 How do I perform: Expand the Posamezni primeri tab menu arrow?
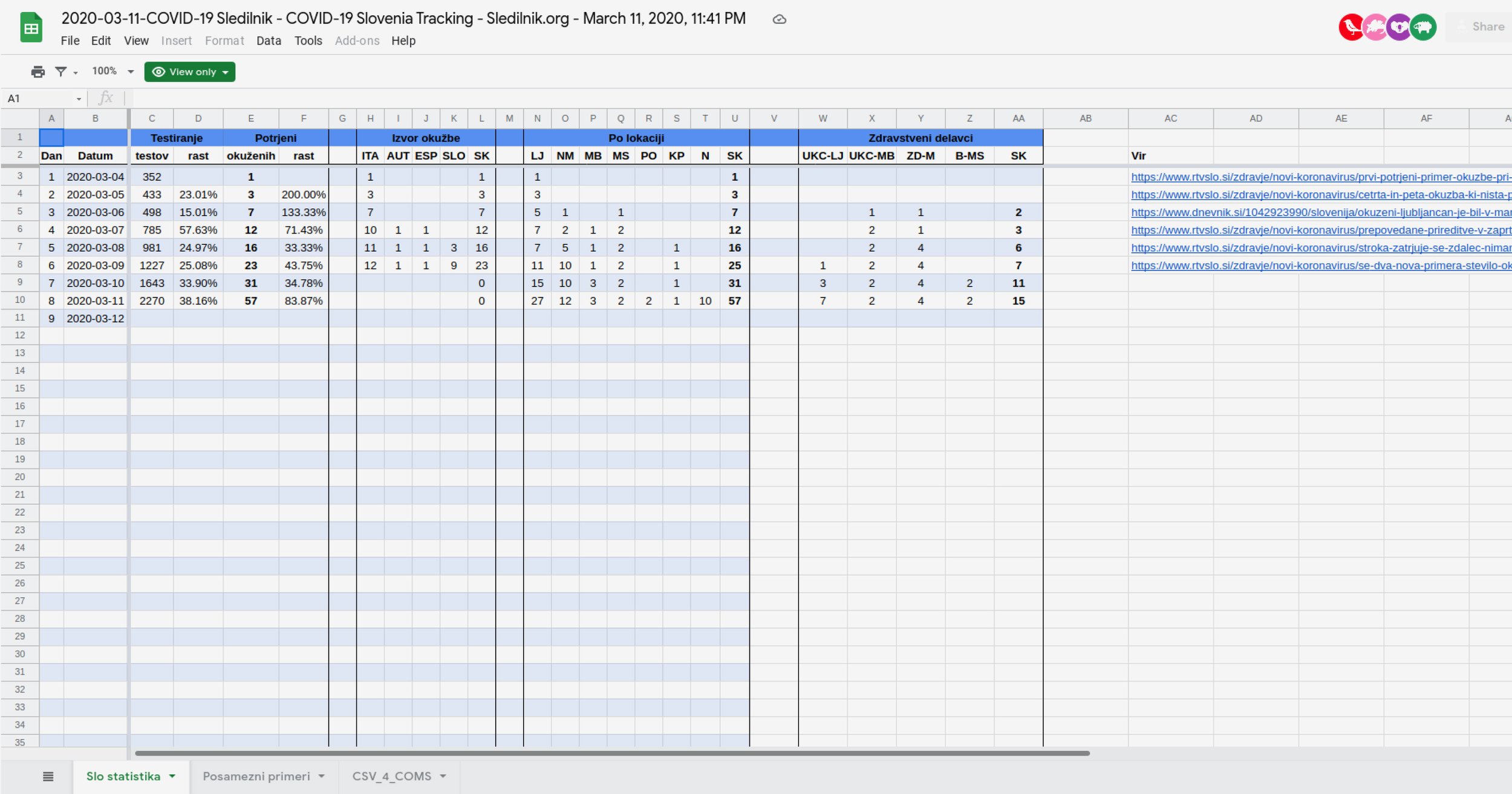[x=322, y=776]
